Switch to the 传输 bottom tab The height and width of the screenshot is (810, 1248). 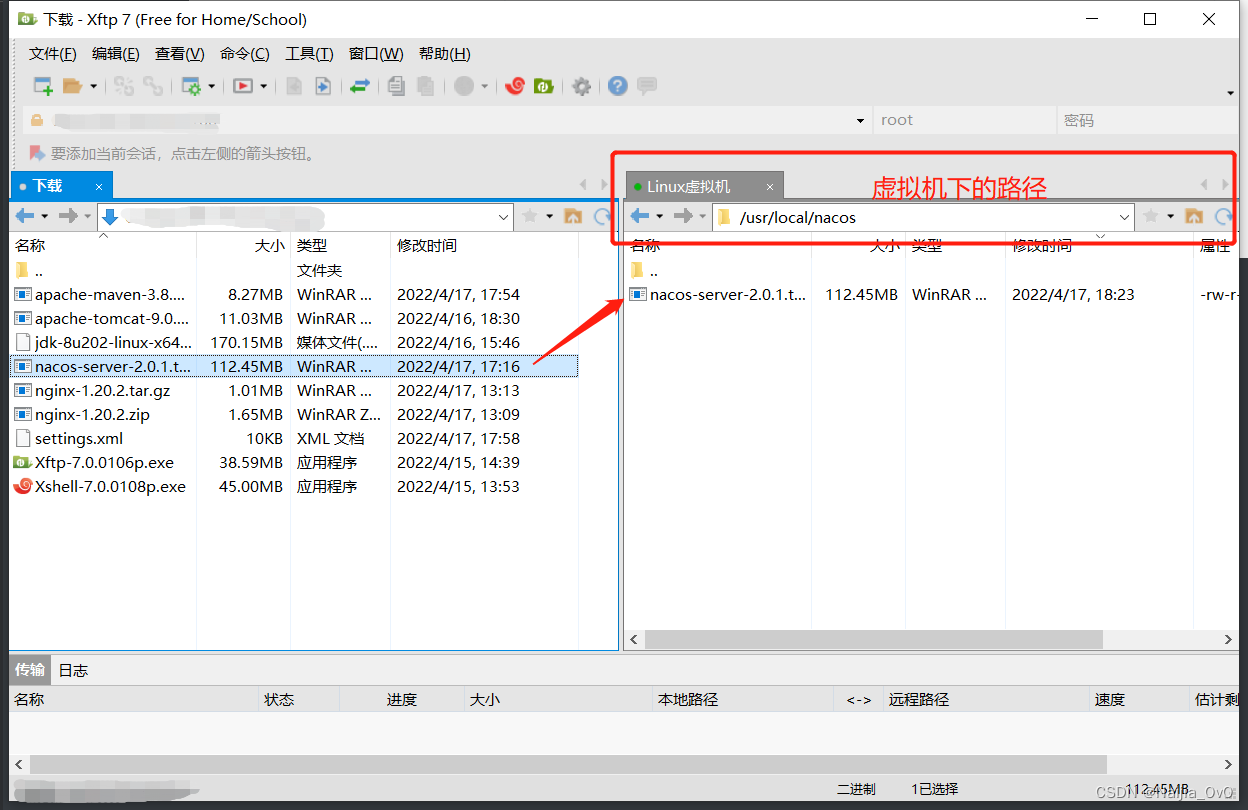[x=30, y=670]
